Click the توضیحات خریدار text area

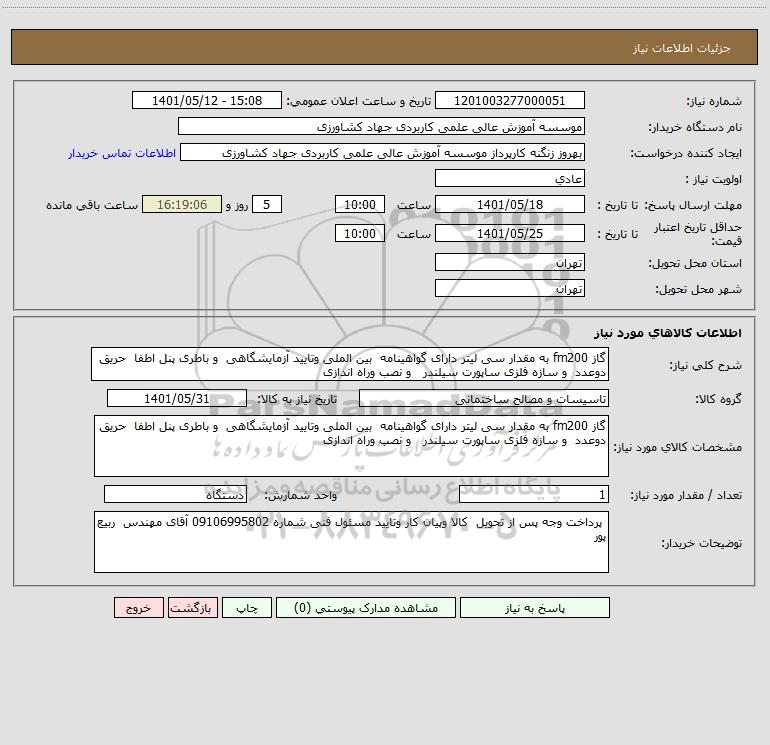pos(351,542)
